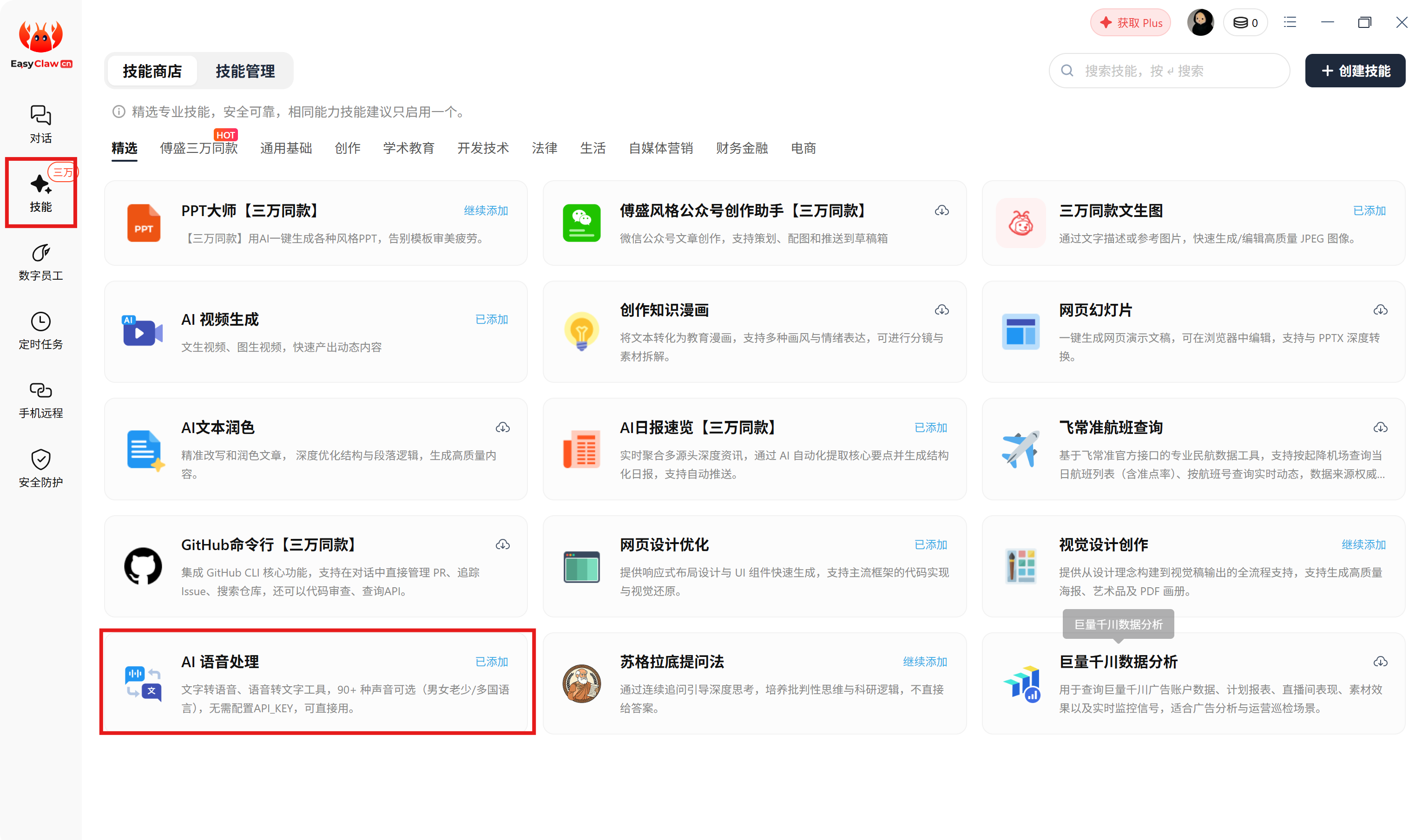
Task: Click the 苏格拉底提问法 portrait icon
Action: [581, 683]
